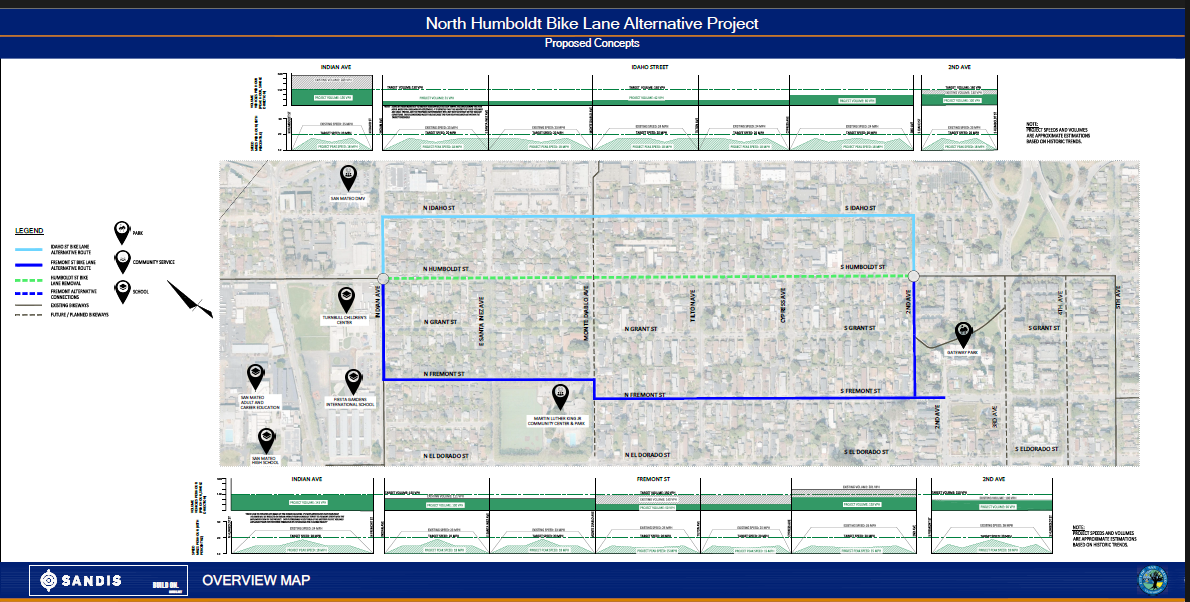Click the city tree seal emblem
Image resolution: width=1190 pixels, height=602 pixels.
[x=1153, y=580]
